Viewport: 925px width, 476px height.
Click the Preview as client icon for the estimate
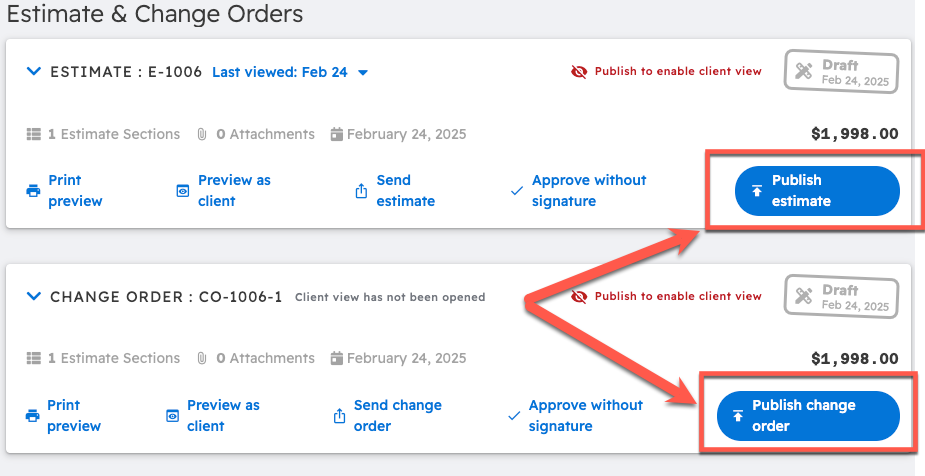182,191
